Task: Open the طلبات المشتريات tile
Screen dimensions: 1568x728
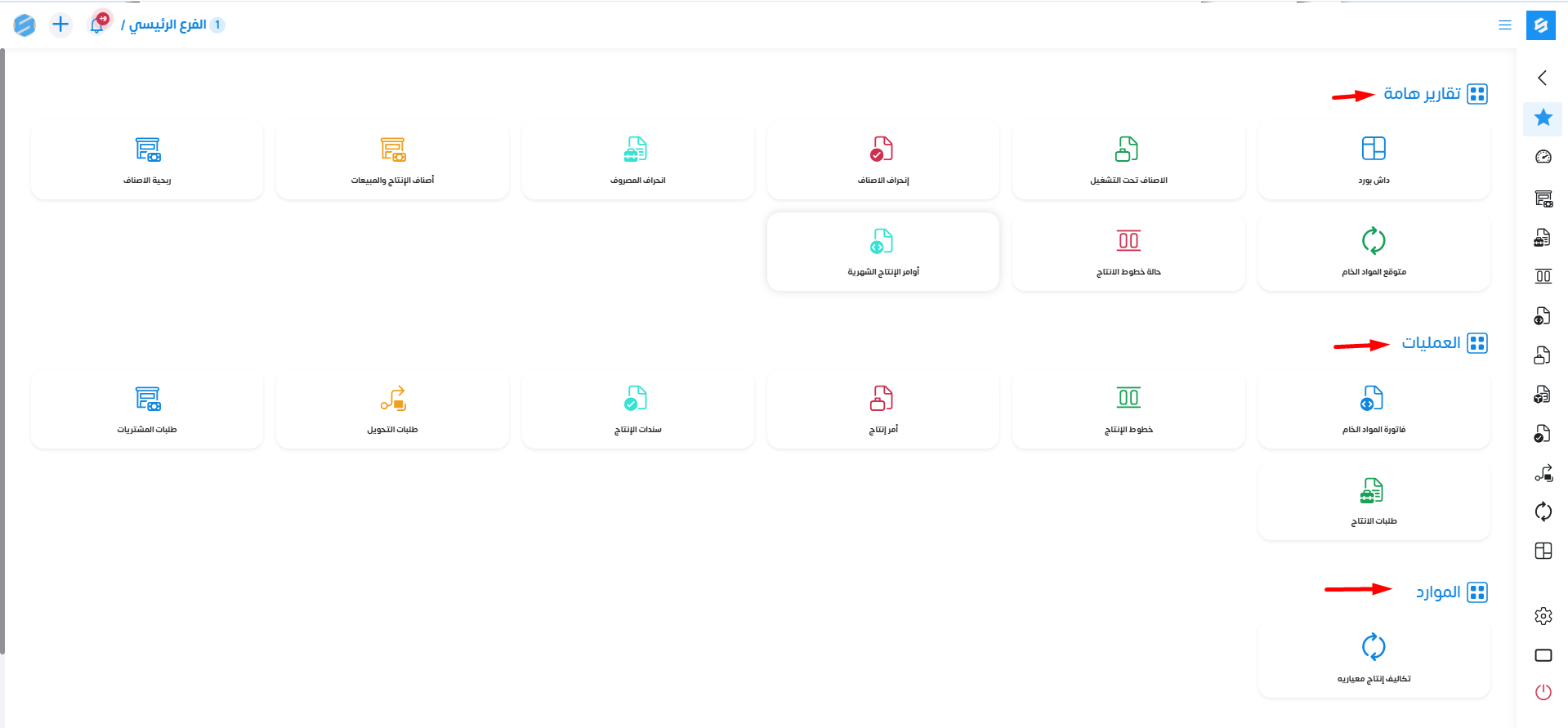Action: click(x=147, y=409)
